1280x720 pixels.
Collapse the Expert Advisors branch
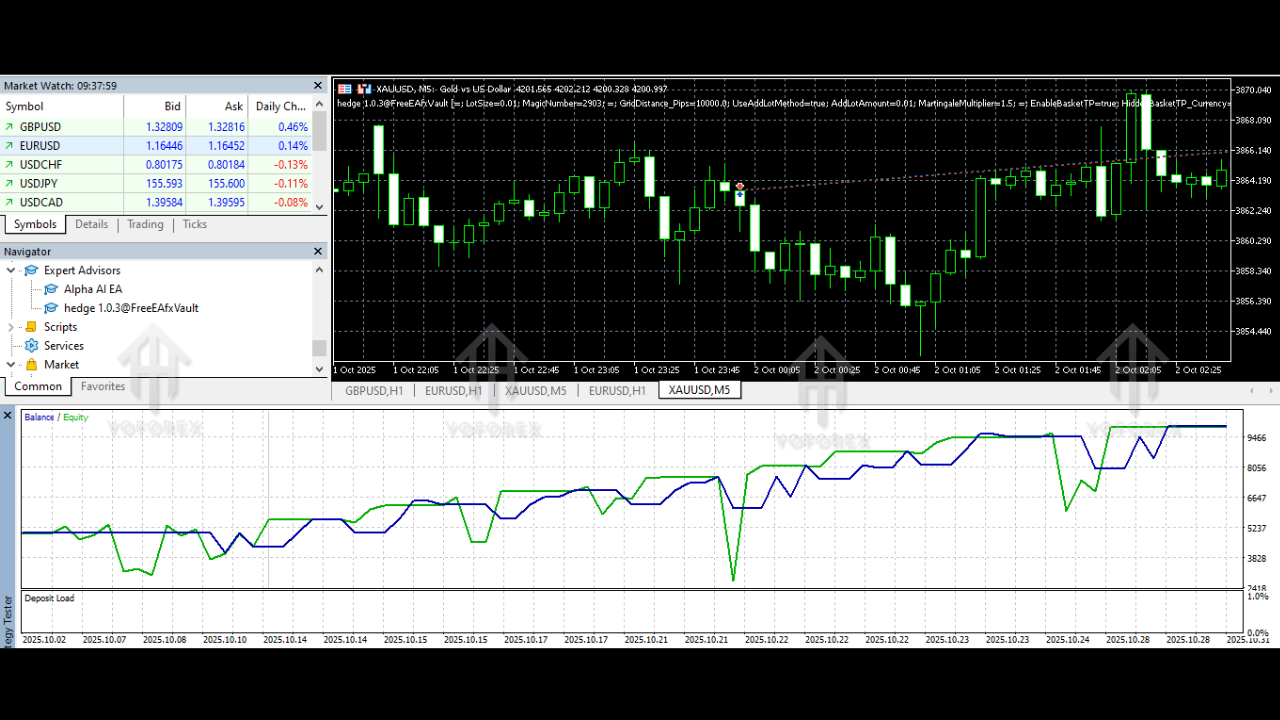click(x=10, y=270)
